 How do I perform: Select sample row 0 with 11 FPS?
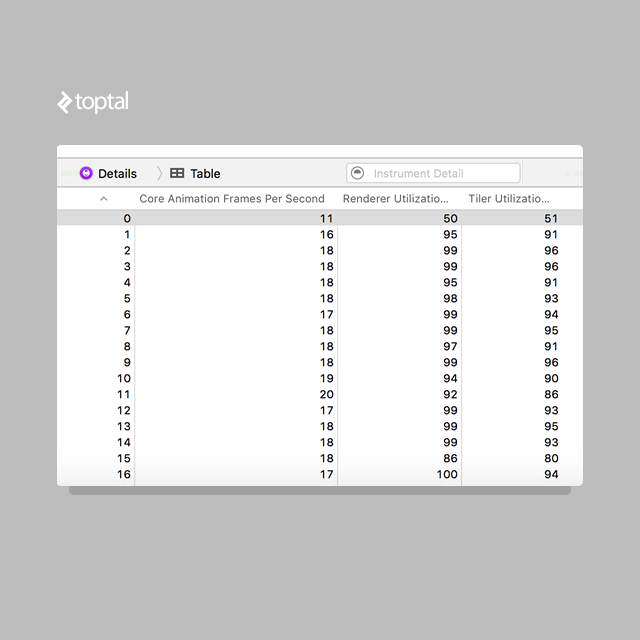[x=320, y=218]
